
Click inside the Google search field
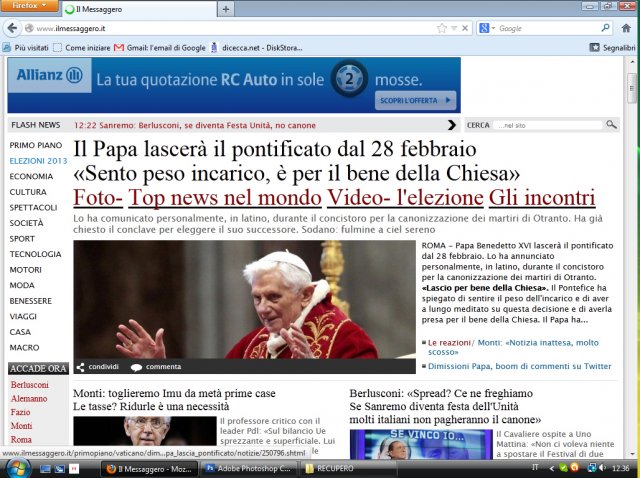point(548,28)
